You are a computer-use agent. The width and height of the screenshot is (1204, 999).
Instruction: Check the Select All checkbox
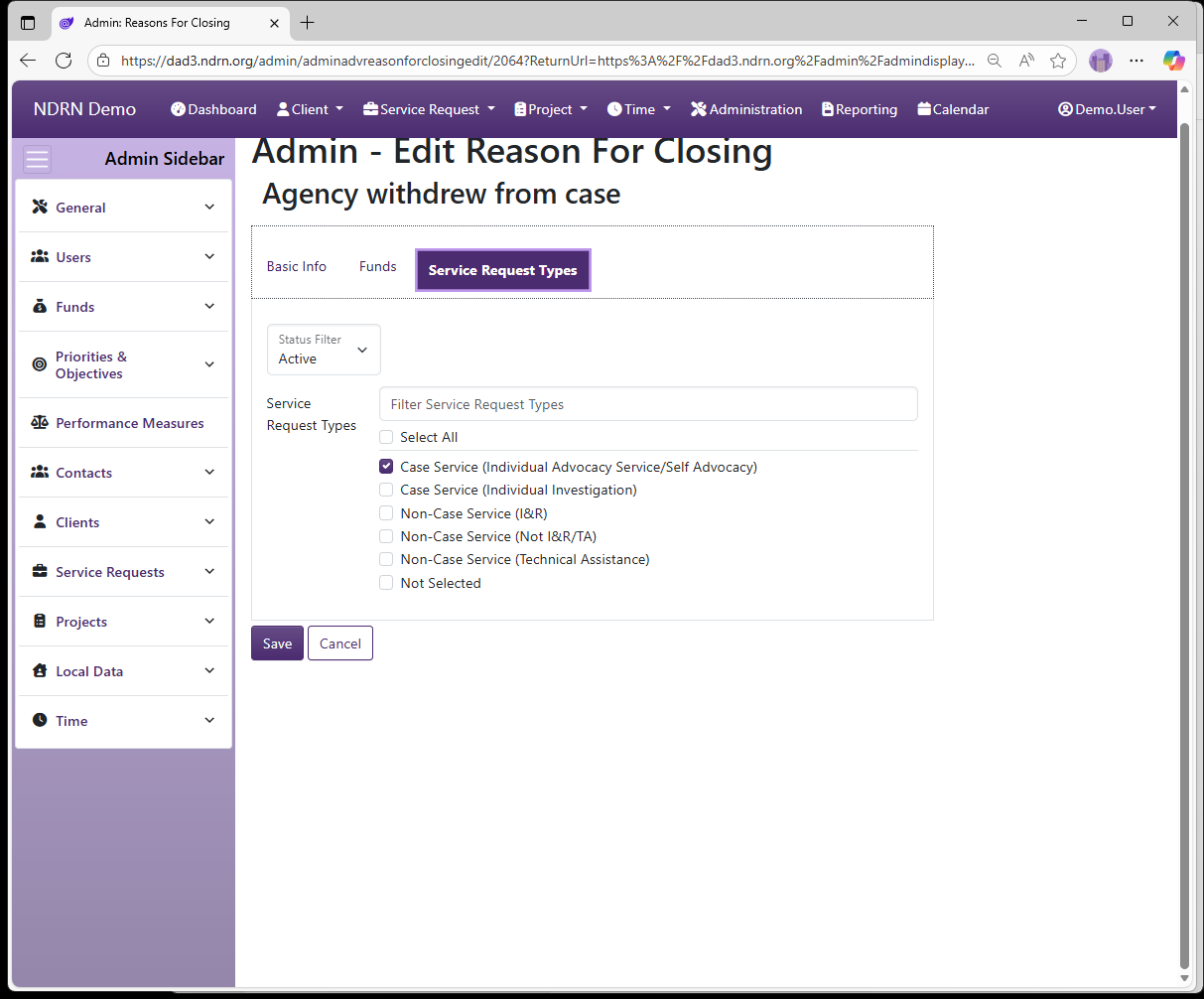click(x=386, y=437)
